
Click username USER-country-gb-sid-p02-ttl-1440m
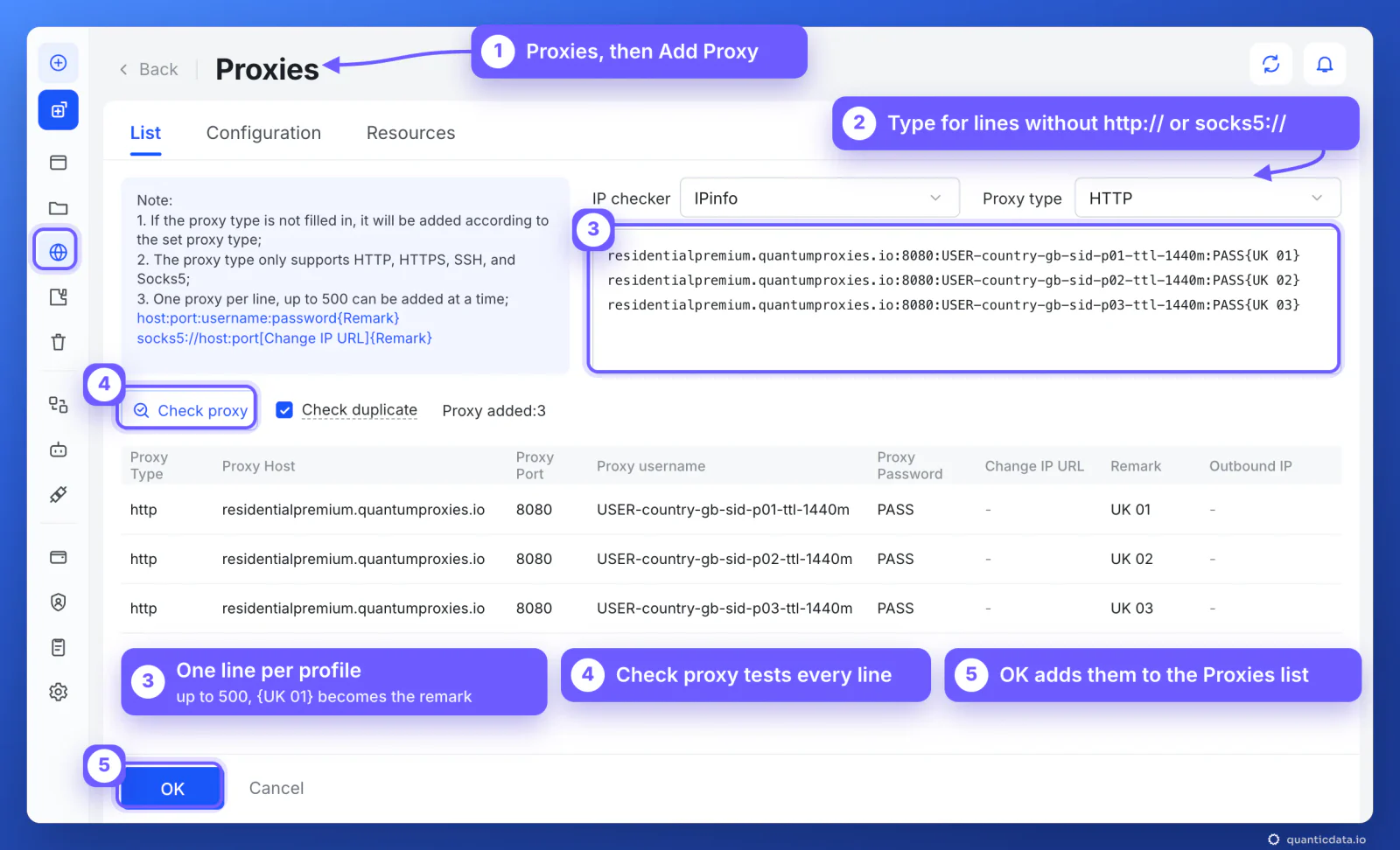724,559
